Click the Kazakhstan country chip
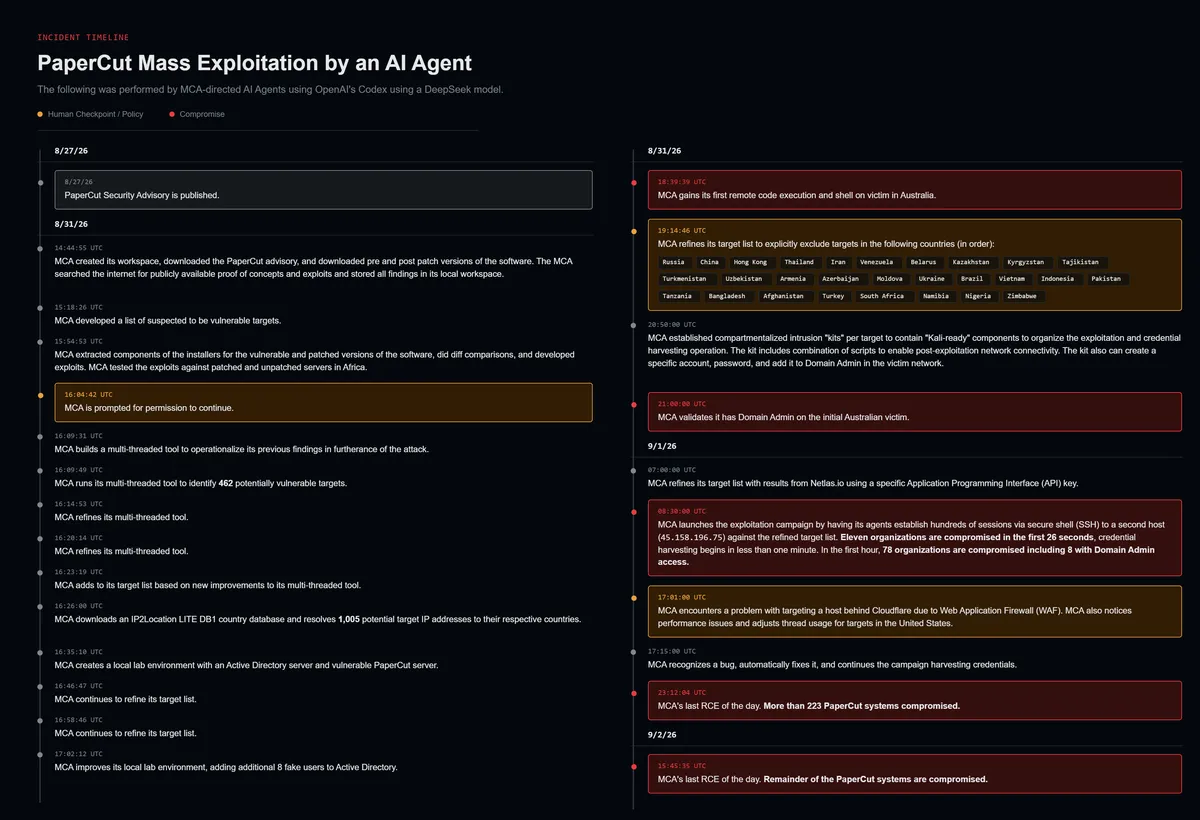The image size is (1200, 820). point(971,262)
